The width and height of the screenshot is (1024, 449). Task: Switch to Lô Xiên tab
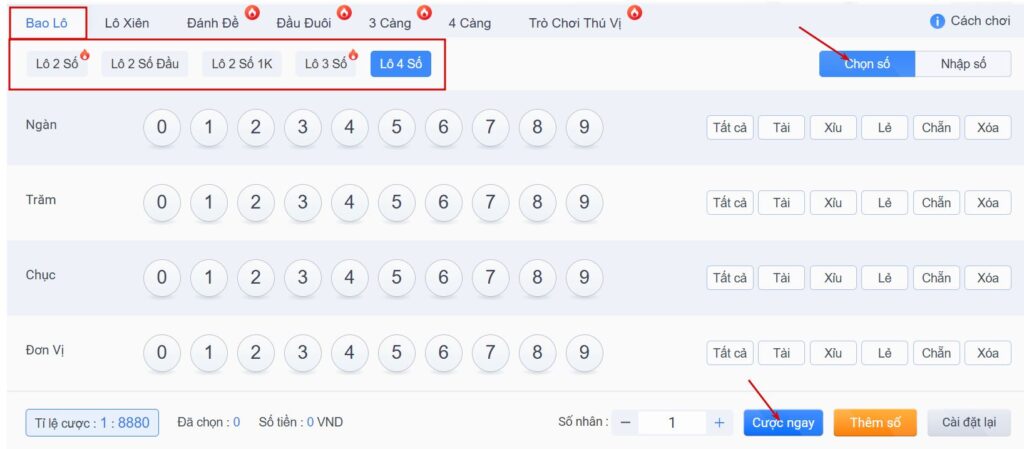pos(127,23)
